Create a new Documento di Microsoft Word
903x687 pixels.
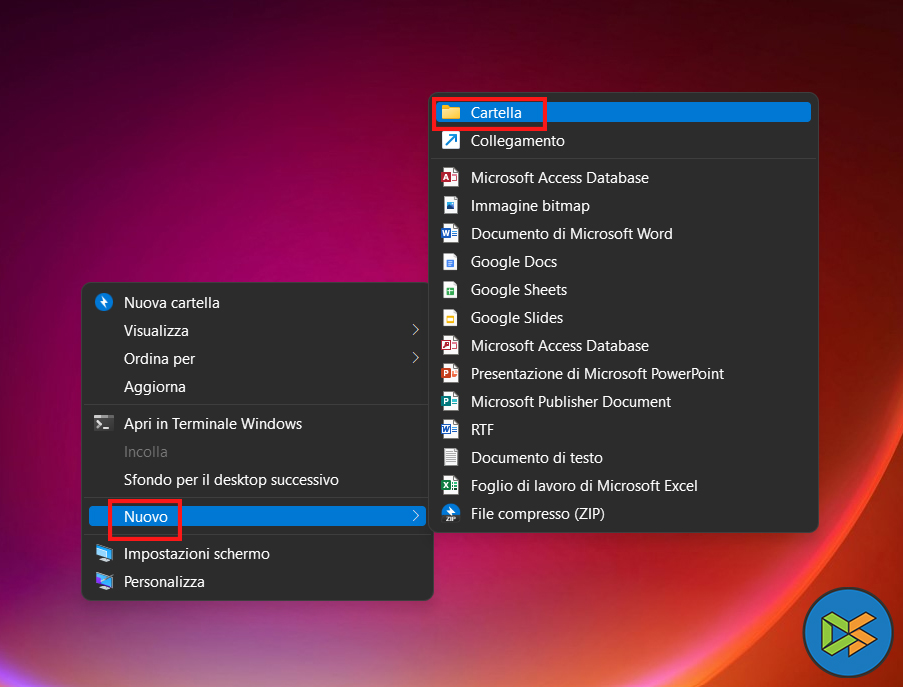[x=571, y=234]
